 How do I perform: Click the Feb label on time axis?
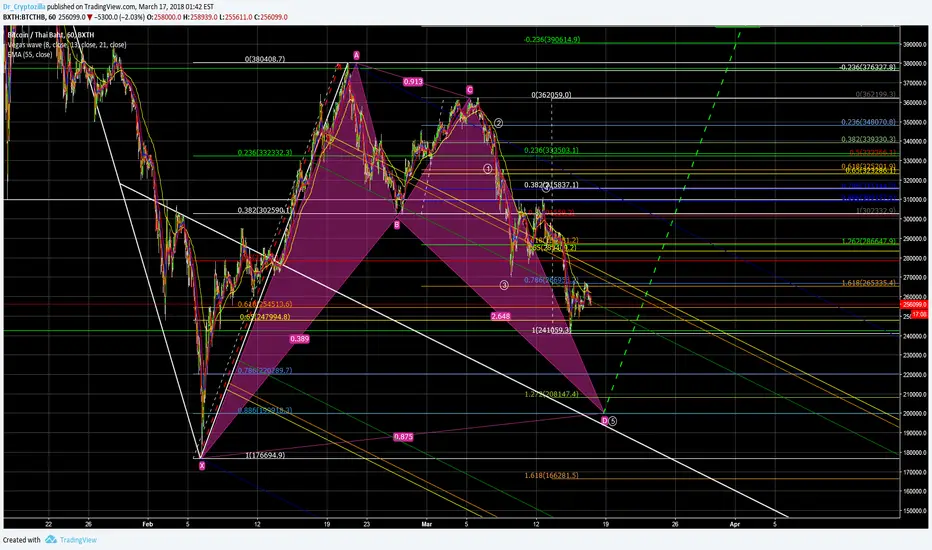(x=147, y=524)
